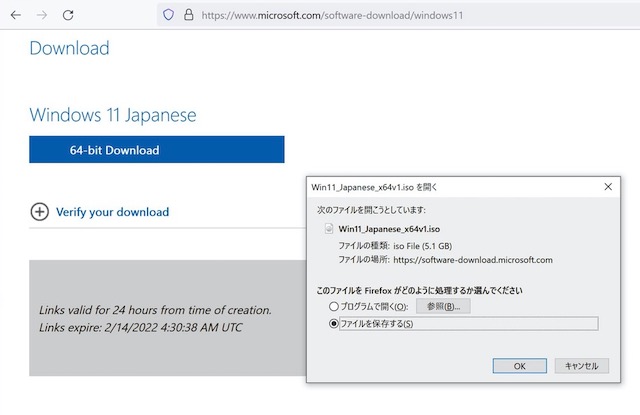
Task: Click the Links expire date text
Action: pyautogui.click(x=140, y=327)
